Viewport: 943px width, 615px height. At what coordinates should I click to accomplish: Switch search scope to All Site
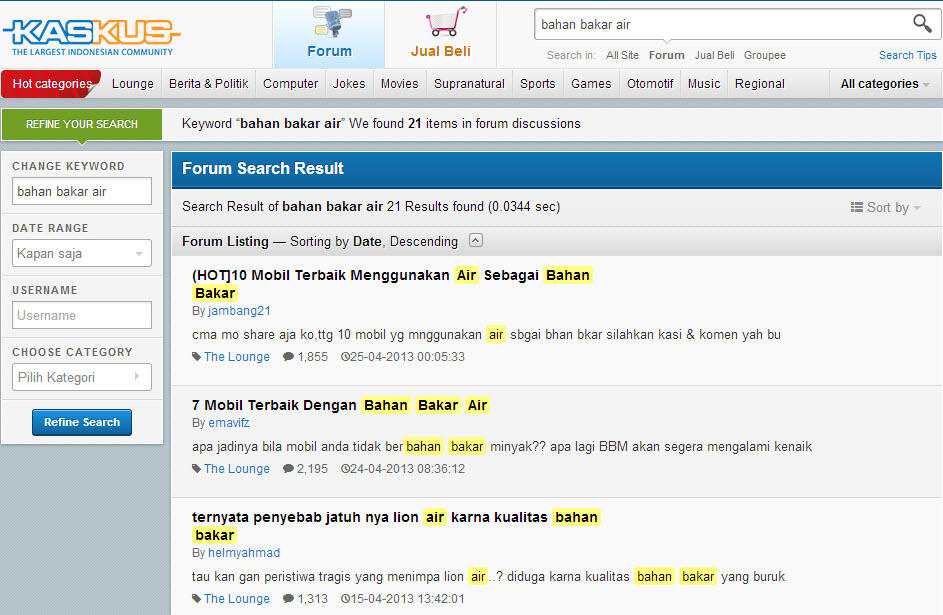pos(622,55)
